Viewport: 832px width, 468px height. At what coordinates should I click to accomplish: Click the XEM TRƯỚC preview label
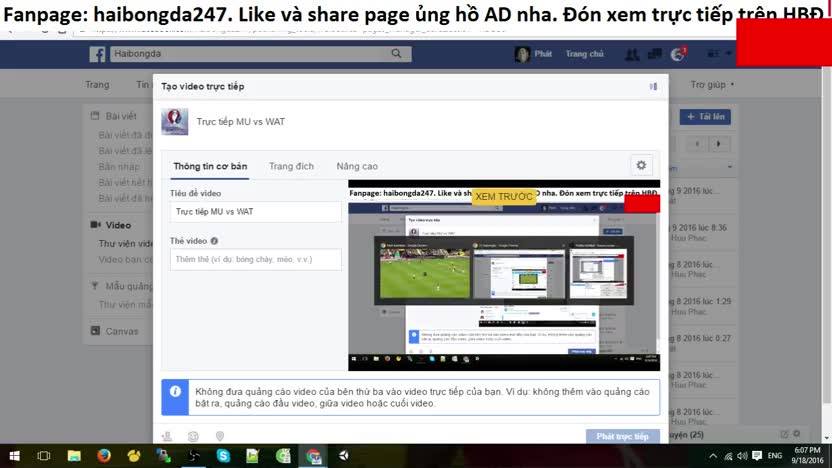tap(504, 197)
